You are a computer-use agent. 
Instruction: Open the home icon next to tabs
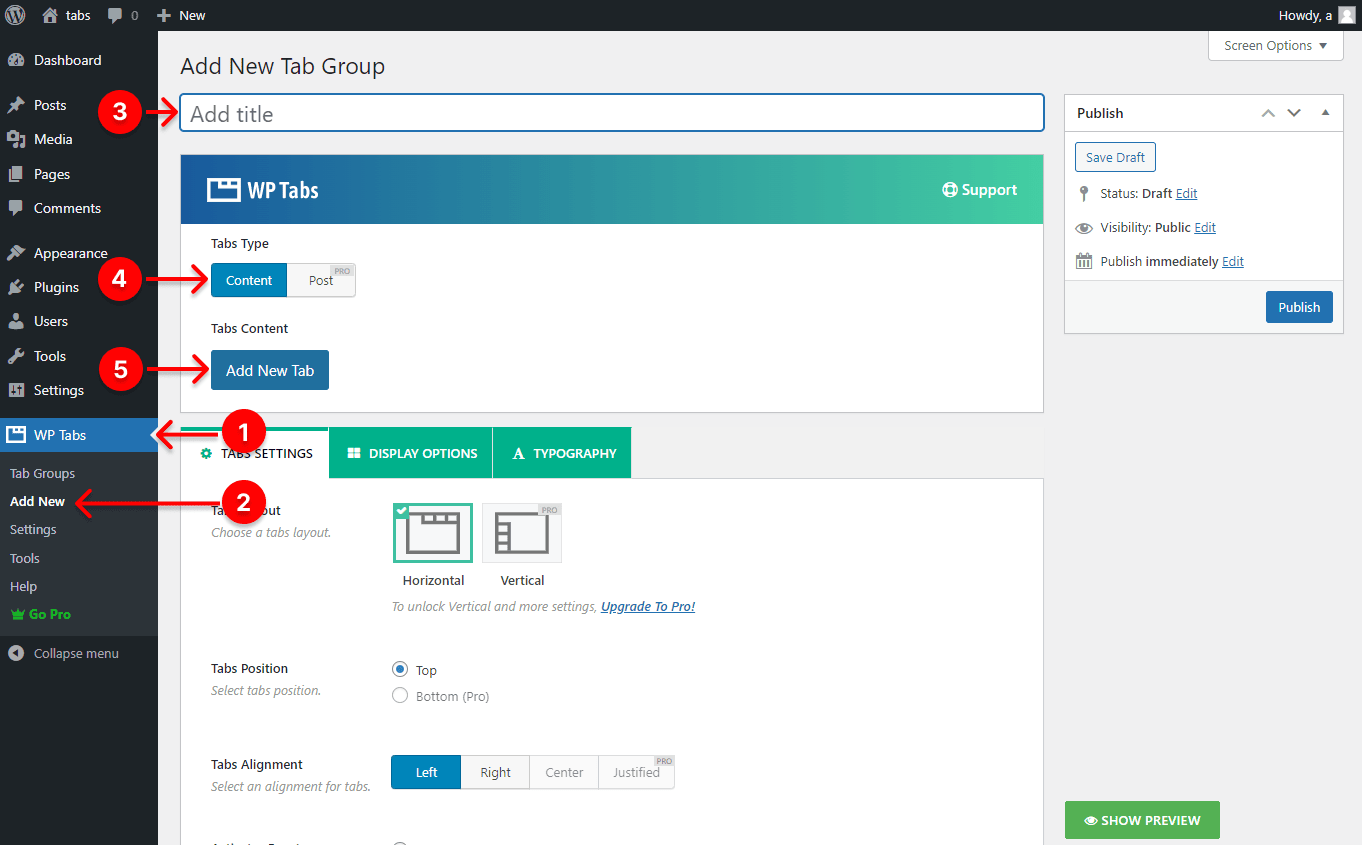coord(50,15)
